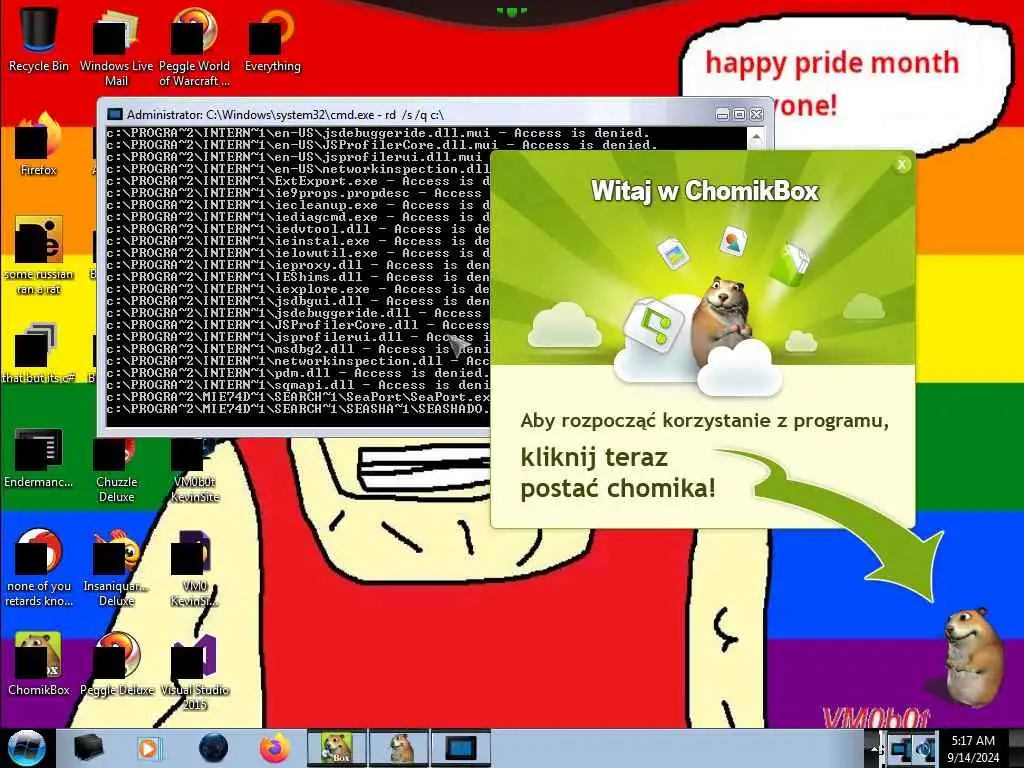Switch to ChomikBox 'Box' taskbar button
The image size is (1024, 768).
[x=336, y=748]
